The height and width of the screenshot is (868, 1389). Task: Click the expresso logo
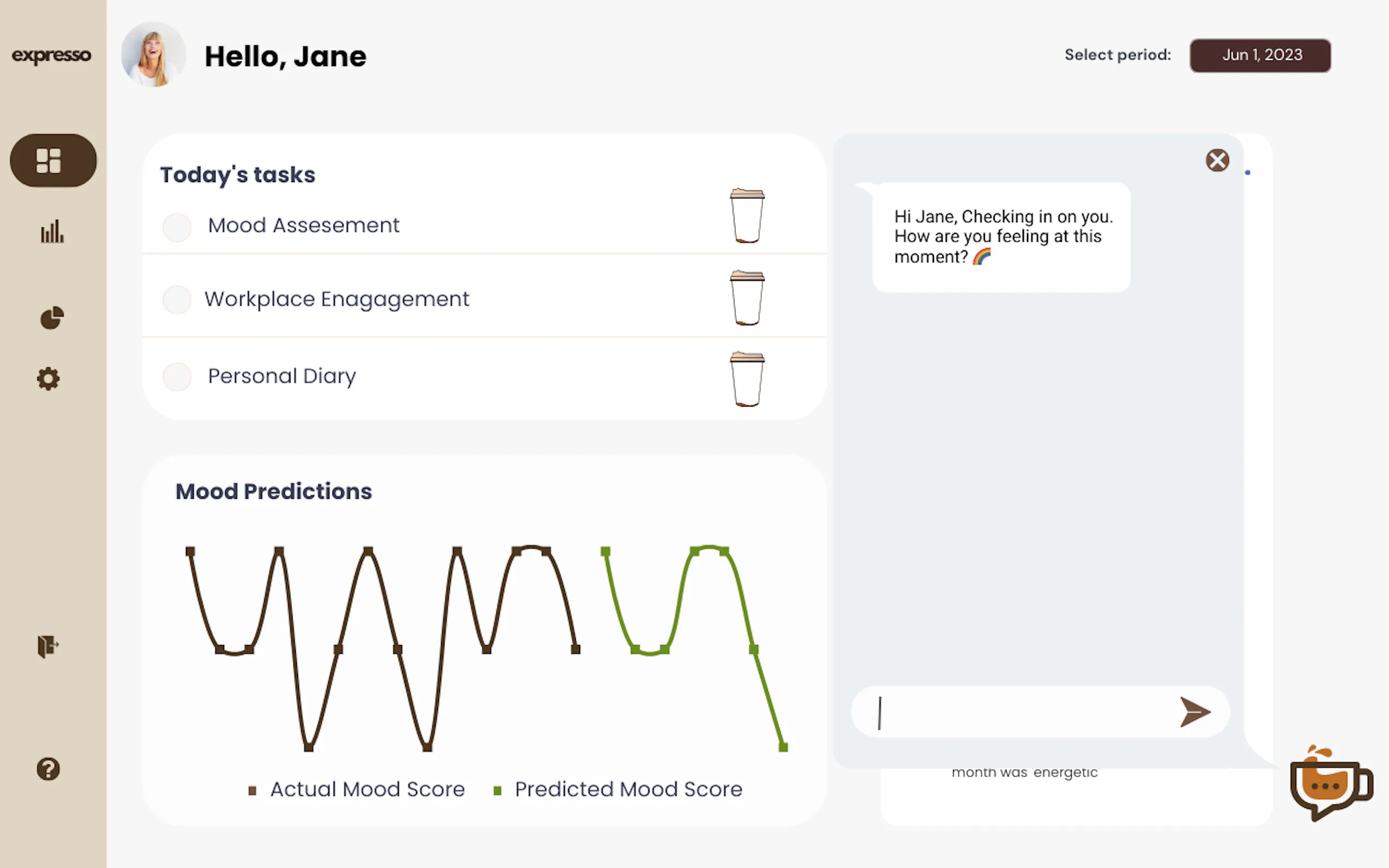pos(52,55)
